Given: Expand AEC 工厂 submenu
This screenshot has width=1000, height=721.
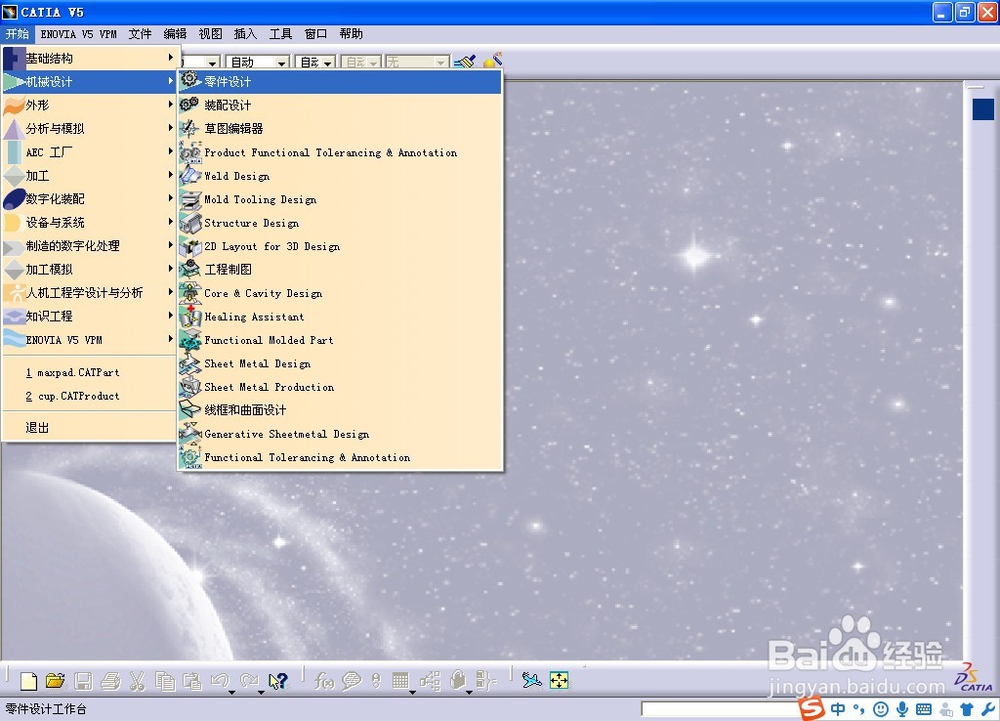Looking at the screenshot, I should tap(89, 152).
